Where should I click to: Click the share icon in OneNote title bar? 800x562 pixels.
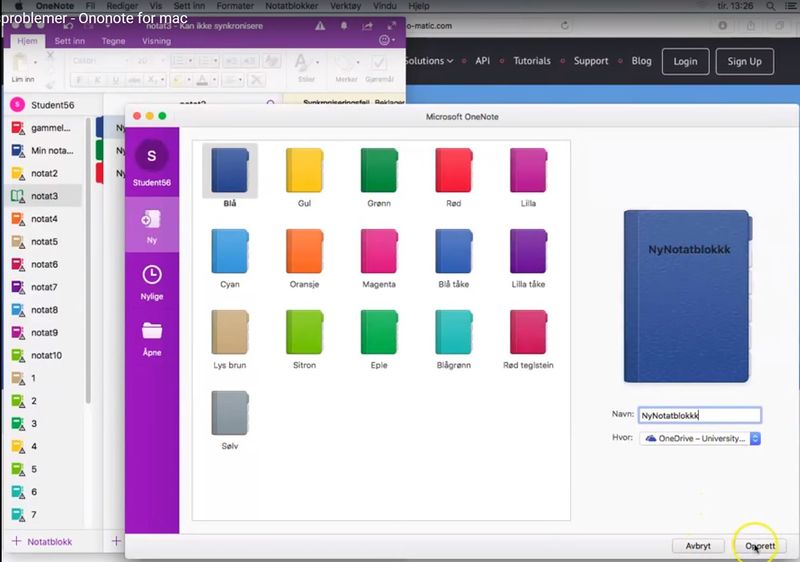[367, 26]
